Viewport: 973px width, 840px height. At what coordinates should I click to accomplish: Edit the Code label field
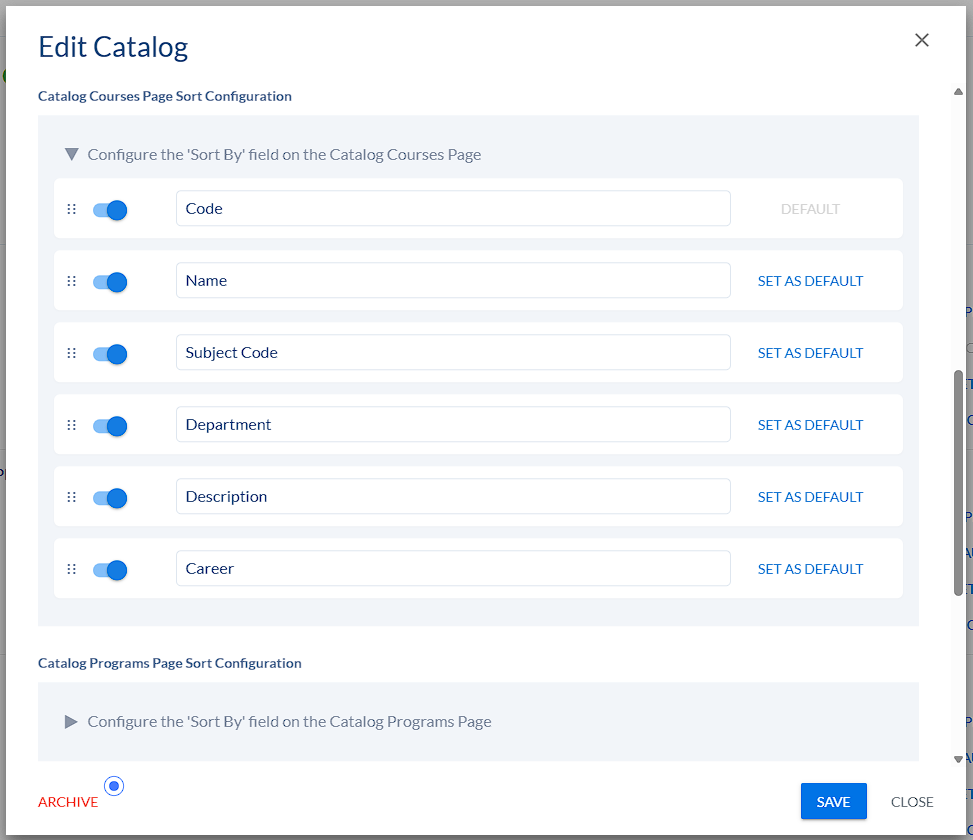[x=453, y=208]
